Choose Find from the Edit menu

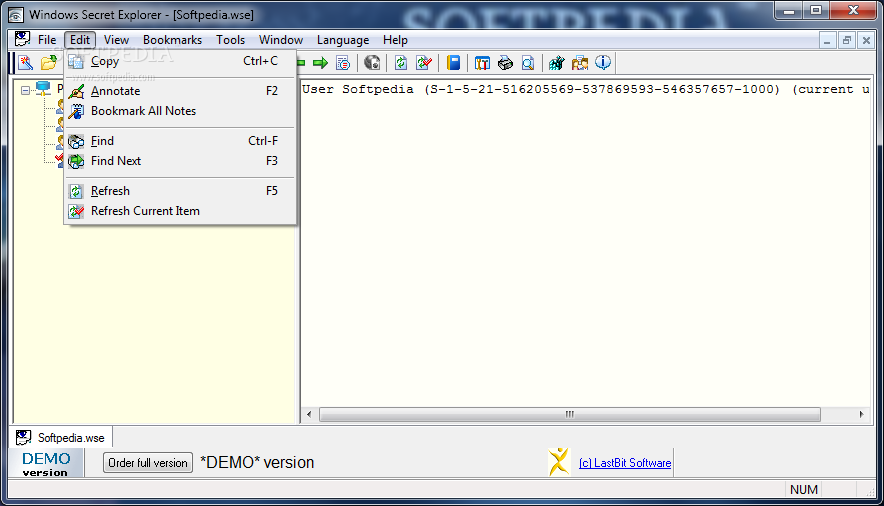click(180, 141)
